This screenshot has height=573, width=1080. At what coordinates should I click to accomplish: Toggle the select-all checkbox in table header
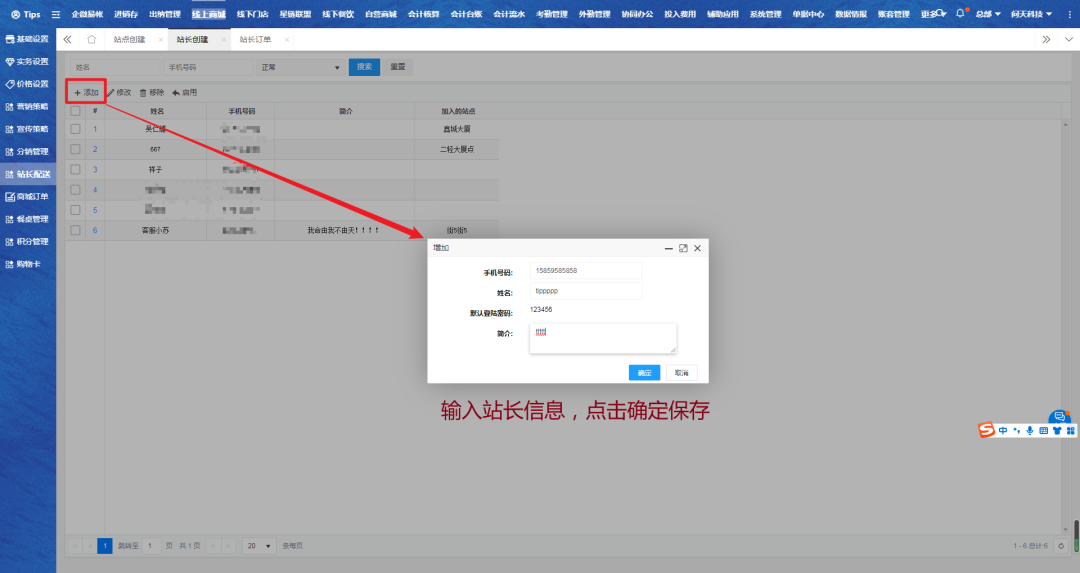click(75, 111)
